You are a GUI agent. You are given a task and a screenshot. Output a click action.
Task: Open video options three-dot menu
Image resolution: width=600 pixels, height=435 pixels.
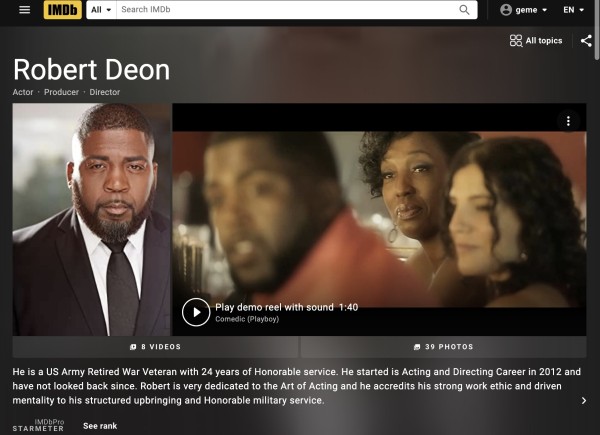click(x=568, y=121)
